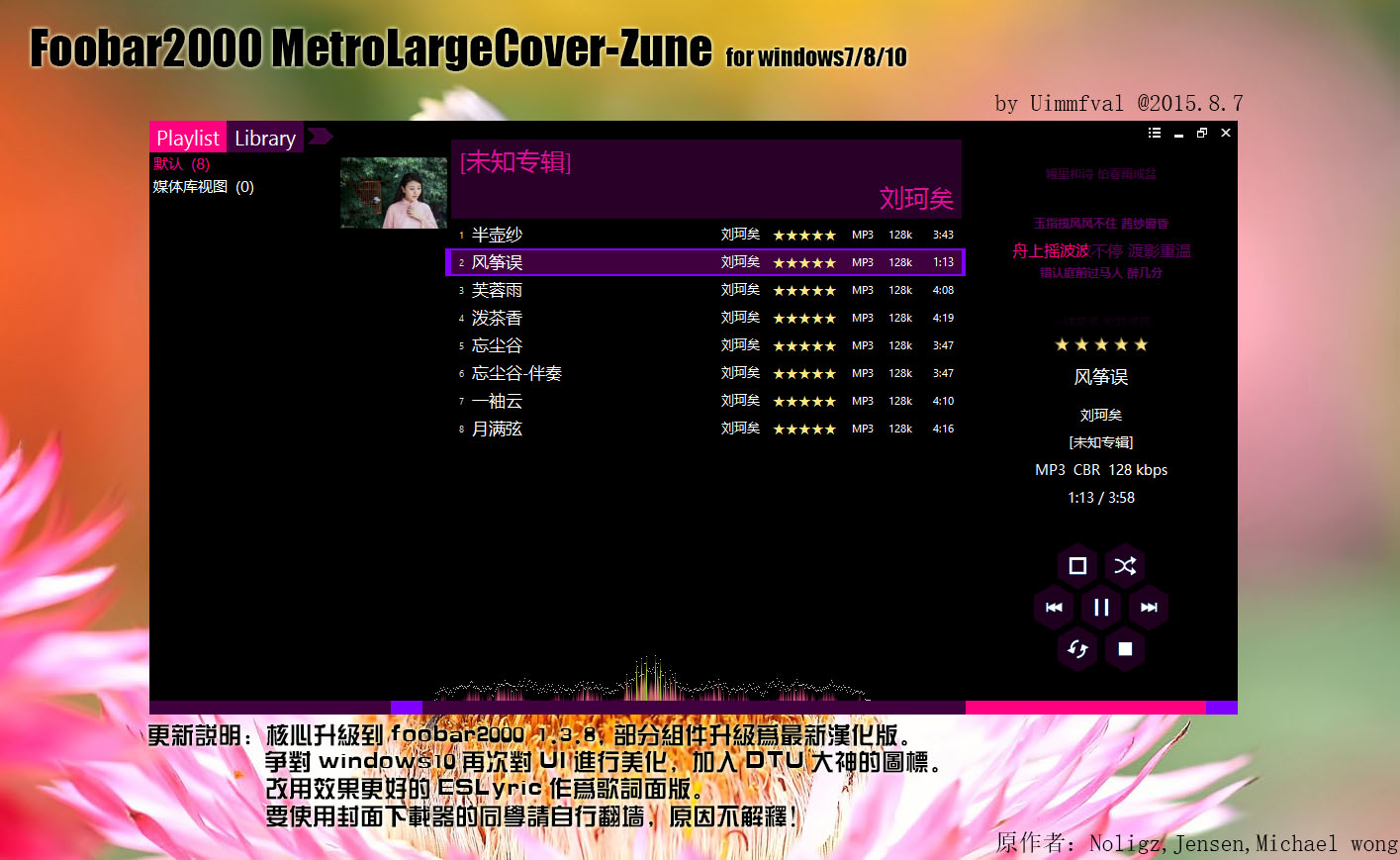1400x860 pixels.
Task: Select track 6 忘尘谷-伴奏
Action: tap(705, 373)
